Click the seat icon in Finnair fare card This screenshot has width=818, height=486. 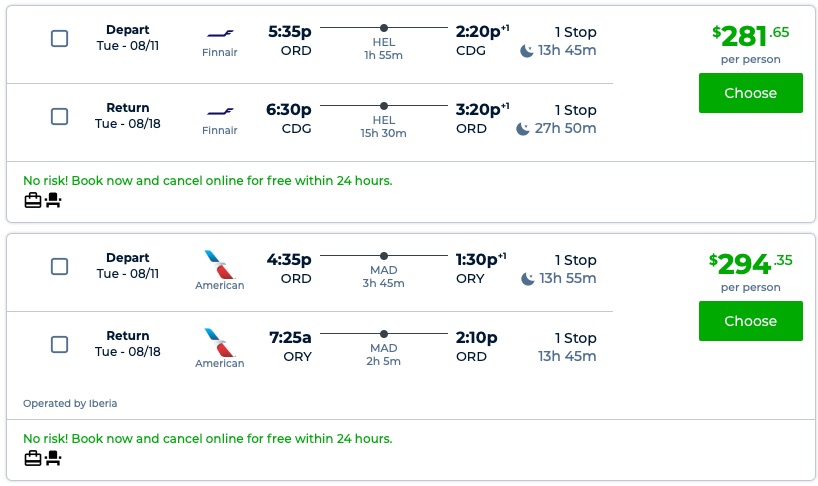point(53,200)
